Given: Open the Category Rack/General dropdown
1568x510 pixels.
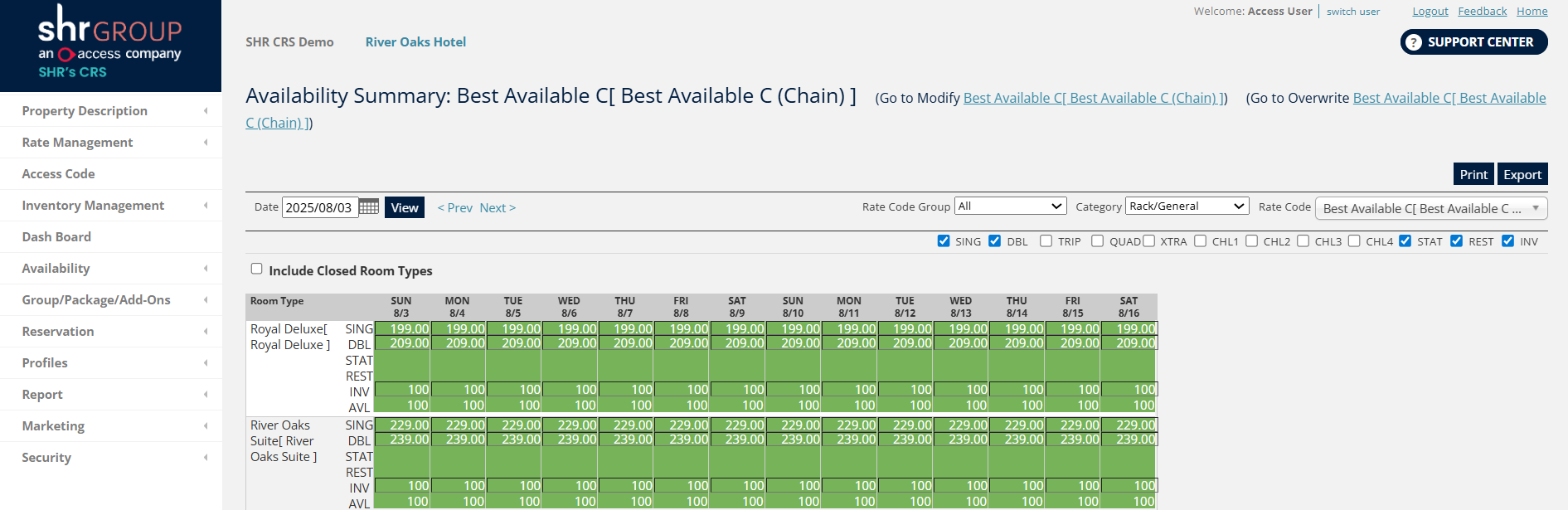Looking at the screenshot, I should 1187,206.
